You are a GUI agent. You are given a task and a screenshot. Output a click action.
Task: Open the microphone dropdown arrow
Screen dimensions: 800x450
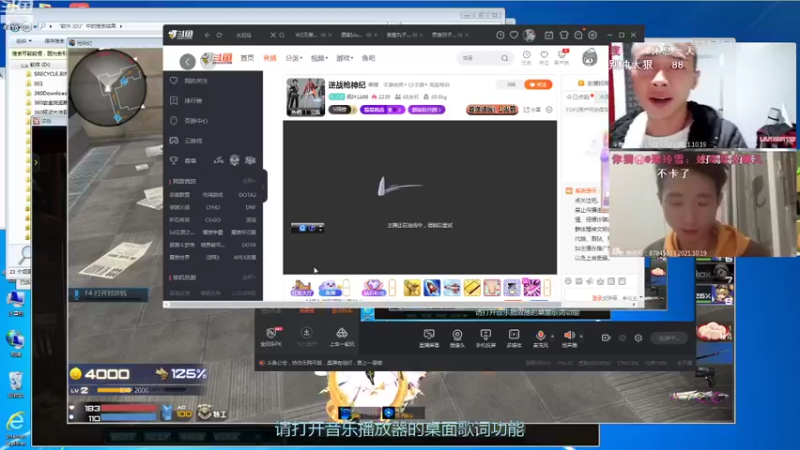pos(553,337)
